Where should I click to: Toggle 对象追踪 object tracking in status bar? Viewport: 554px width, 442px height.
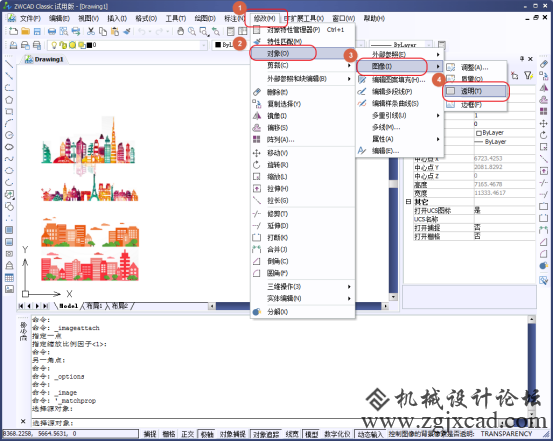(x=266, y=434)
